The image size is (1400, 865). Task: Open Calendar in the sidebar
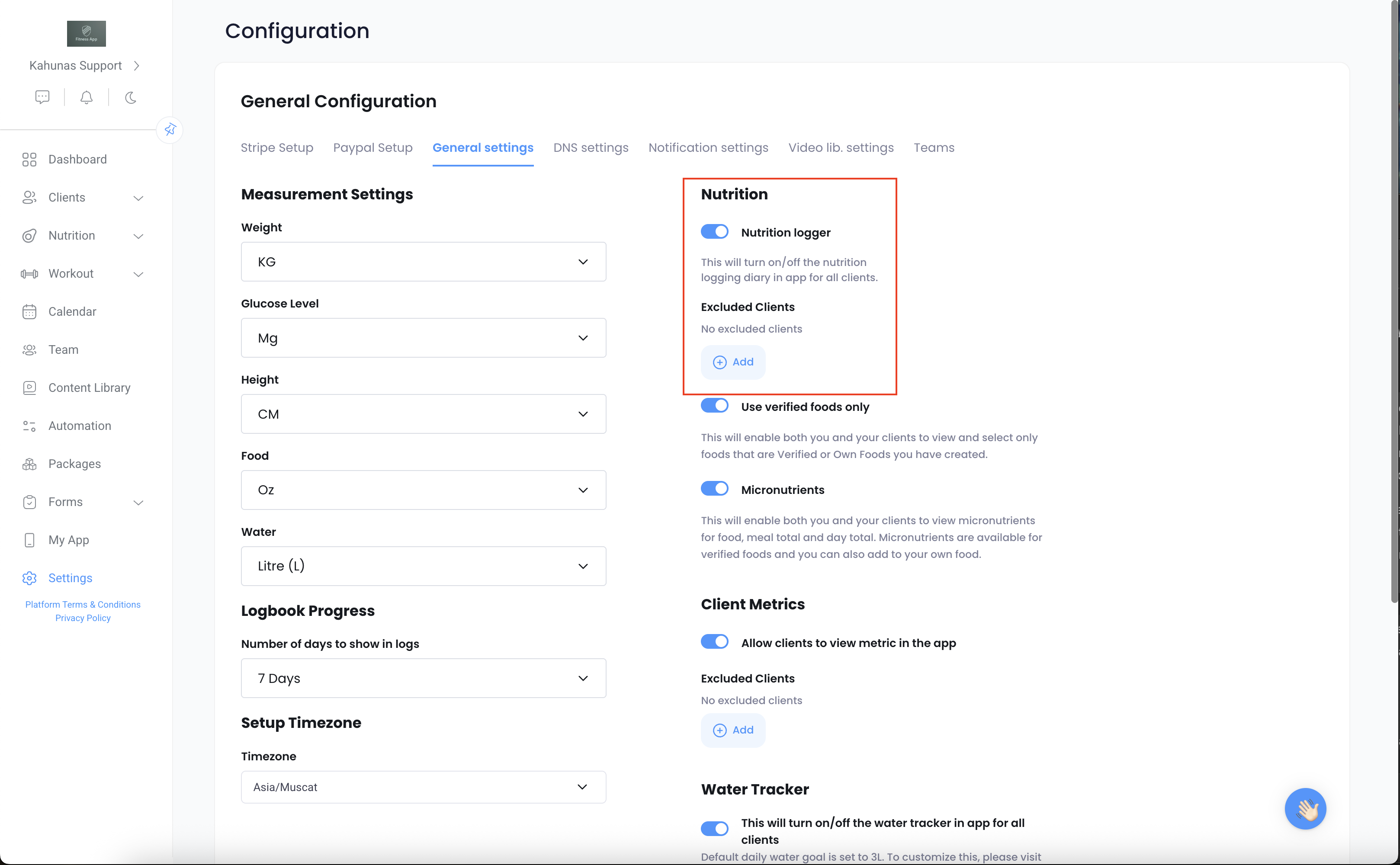[x=72, y=311]
